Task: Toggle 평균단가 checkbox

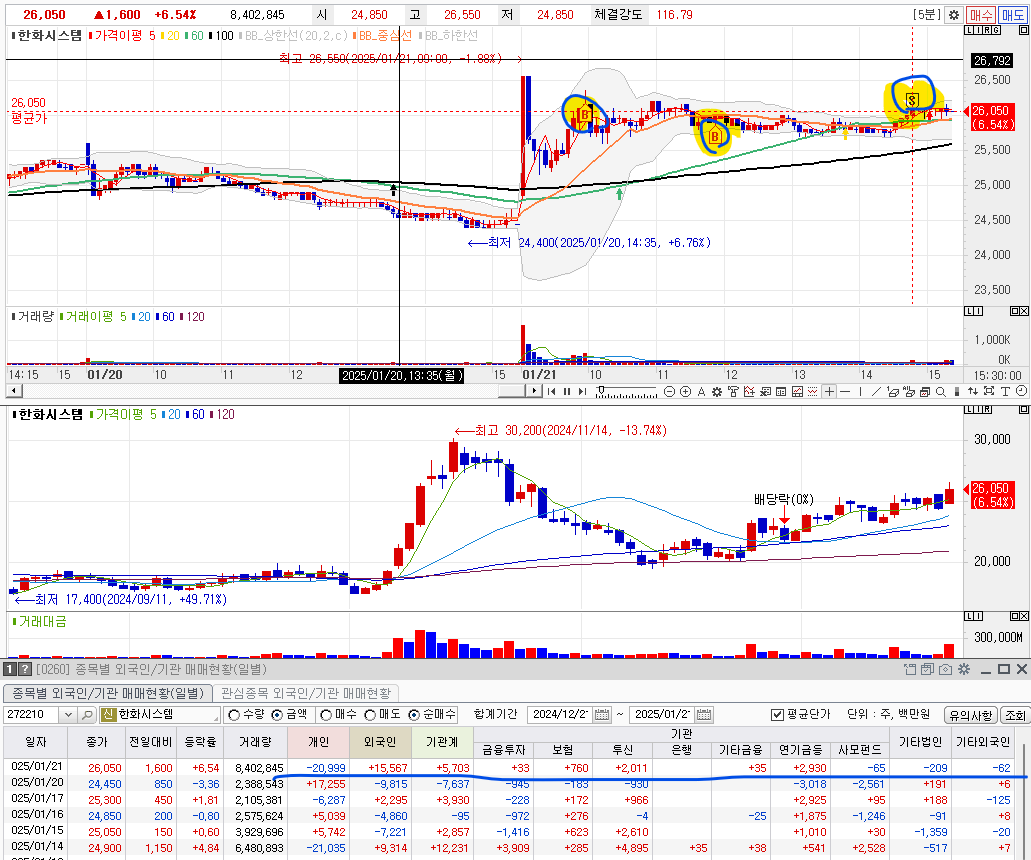Action: tap(777, 715)
